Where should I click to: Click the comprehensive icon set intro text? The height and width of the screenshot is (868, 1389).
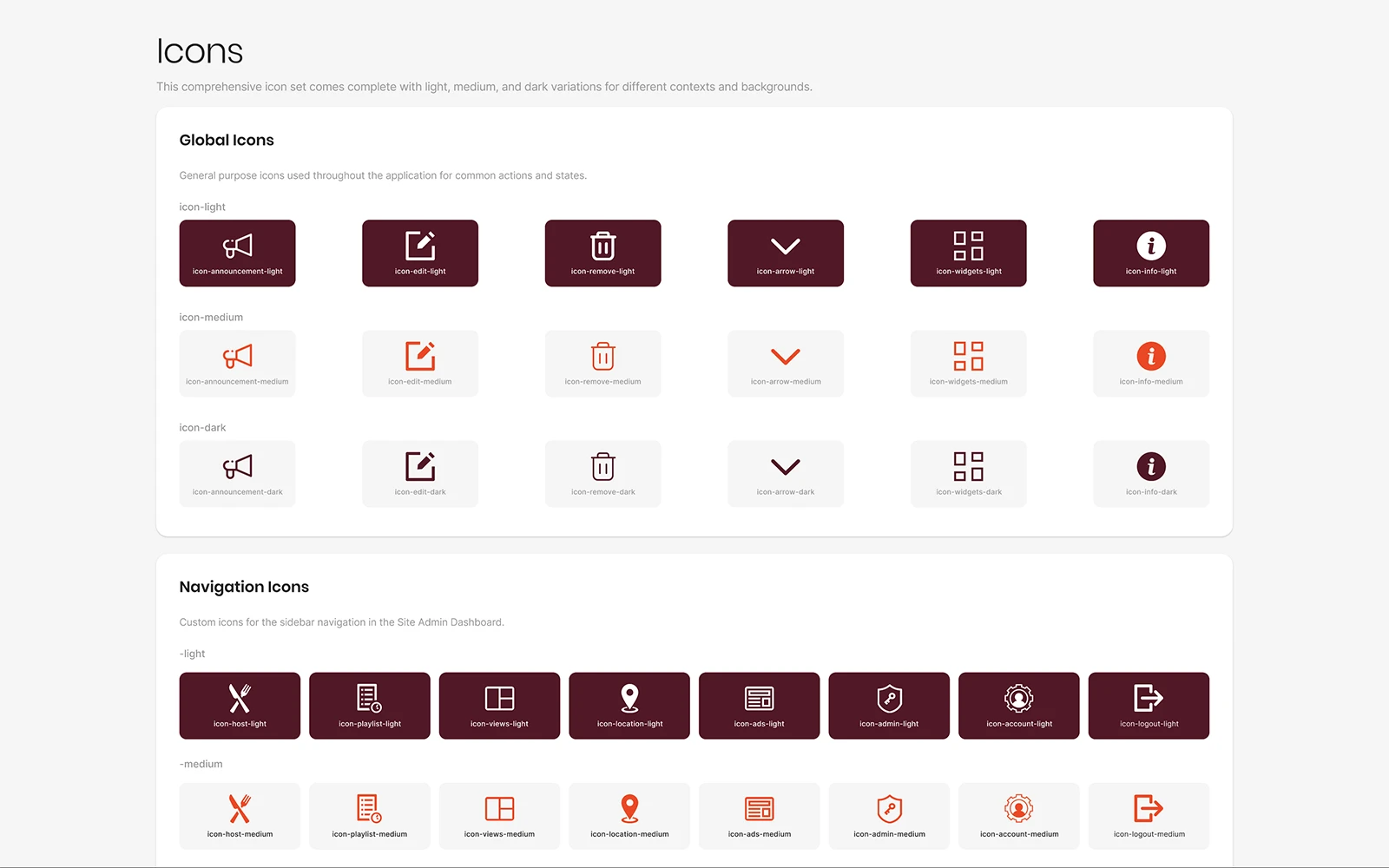[x=484, y=87]
